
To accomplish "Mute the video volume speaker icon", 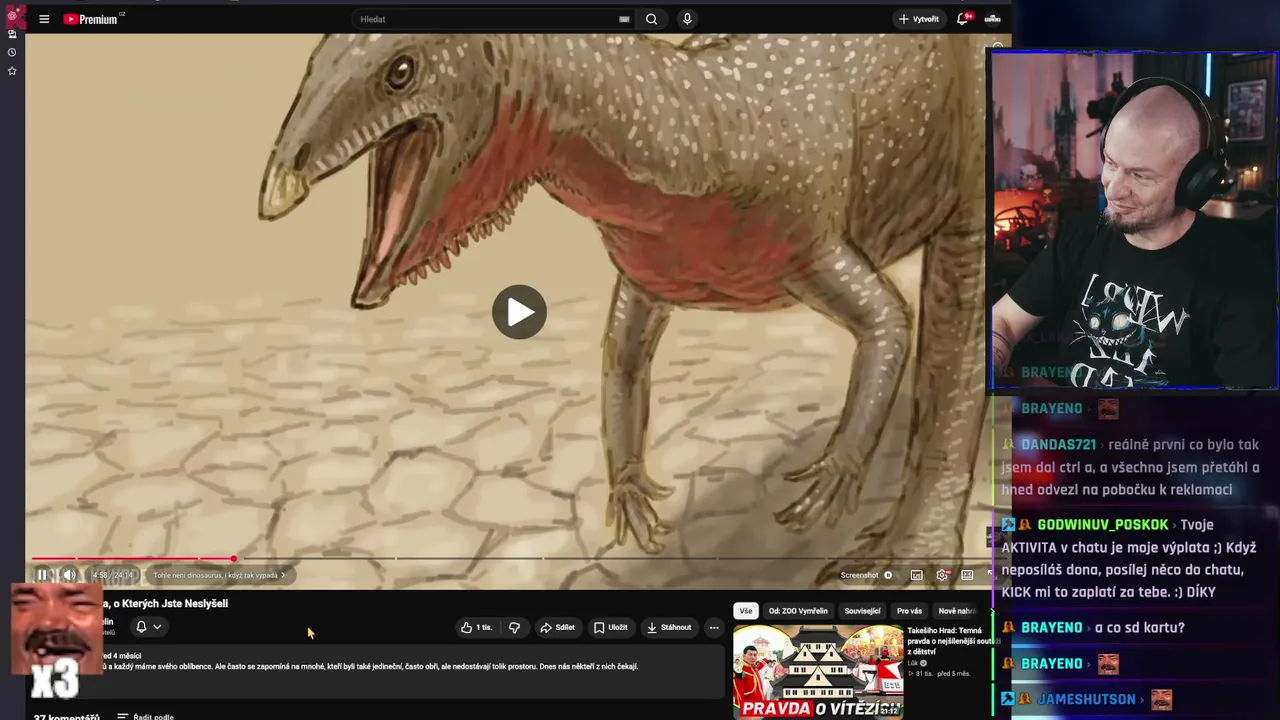I will click(x=69, y=575).
